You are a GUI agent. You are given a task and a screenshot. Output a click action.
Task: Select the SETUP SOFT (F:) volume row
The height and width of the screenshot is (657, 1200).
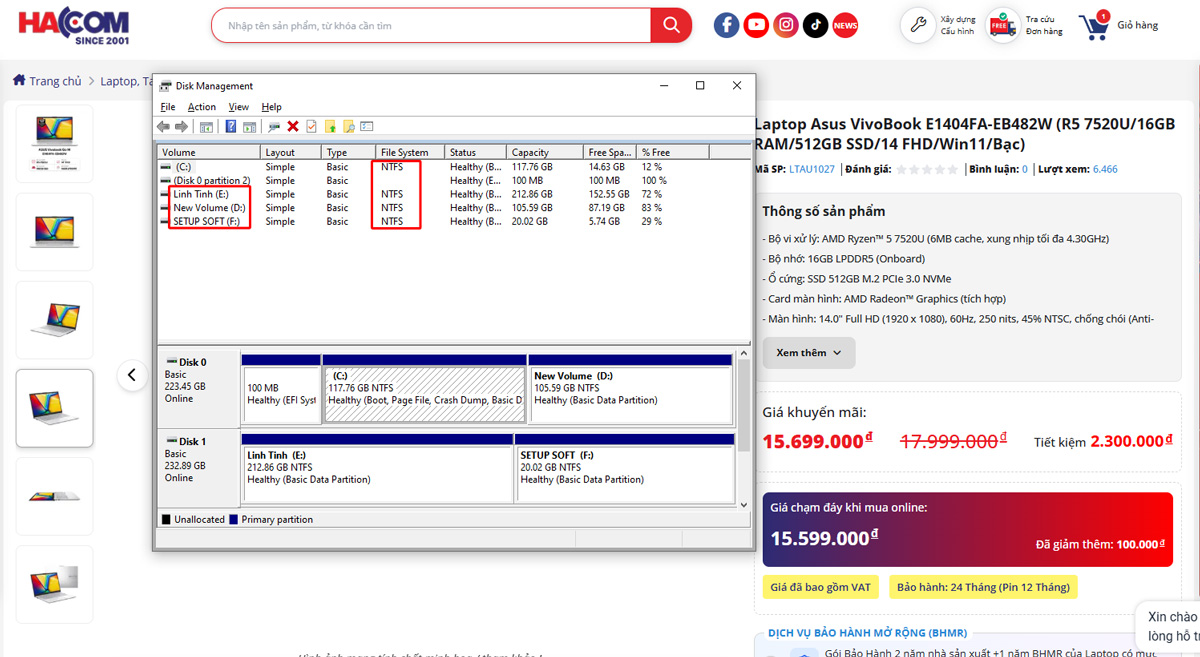click(x=206, y=222)
